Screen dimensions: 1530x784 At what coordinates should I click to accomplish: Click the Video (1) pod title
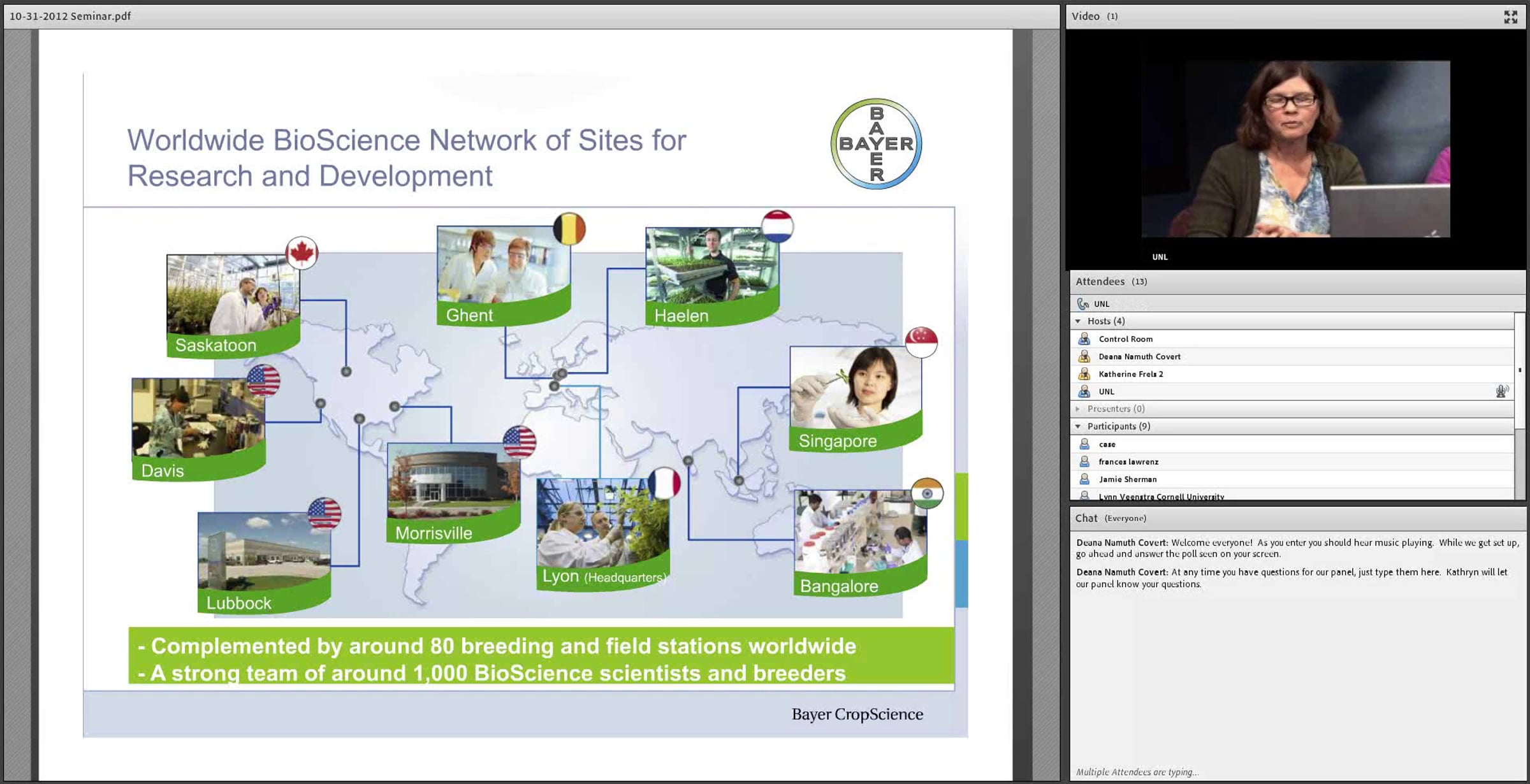pyautogui.click(x=1095, y=17)
